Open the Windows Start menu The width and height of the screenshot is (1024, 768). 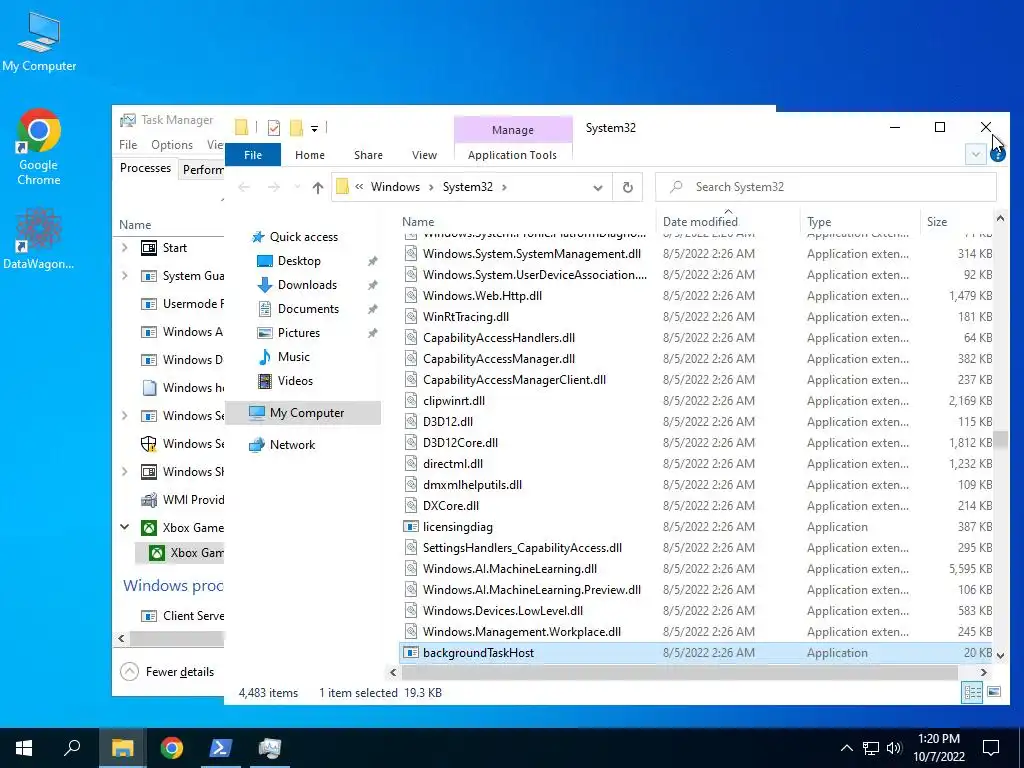[24, 748]
